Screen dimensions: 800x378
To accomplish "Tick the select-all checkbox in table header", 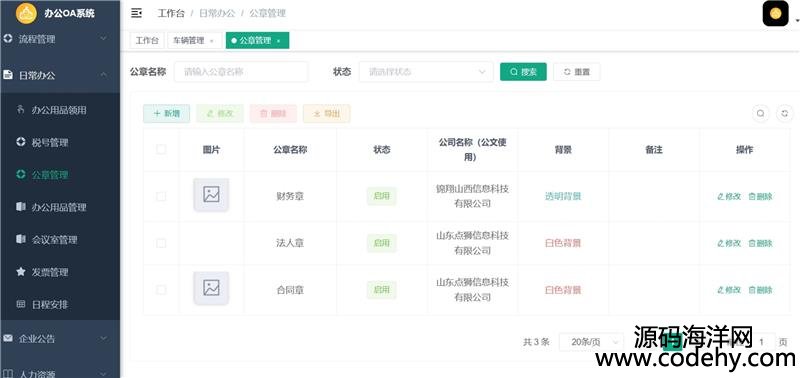I will pyautogui.click(x=161, y=149).
